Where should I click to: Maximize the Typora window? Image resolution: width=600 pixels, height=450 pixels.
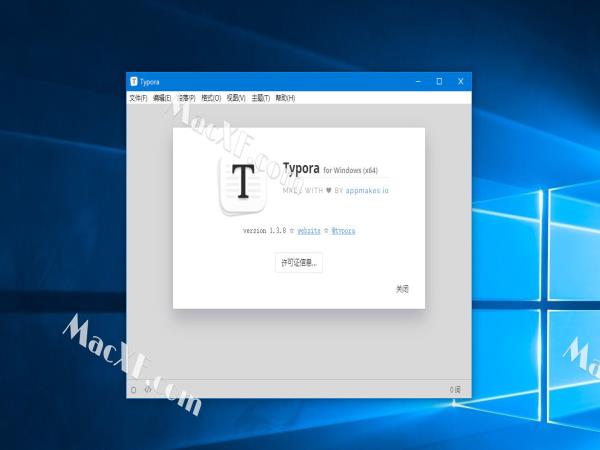point(439,82)
